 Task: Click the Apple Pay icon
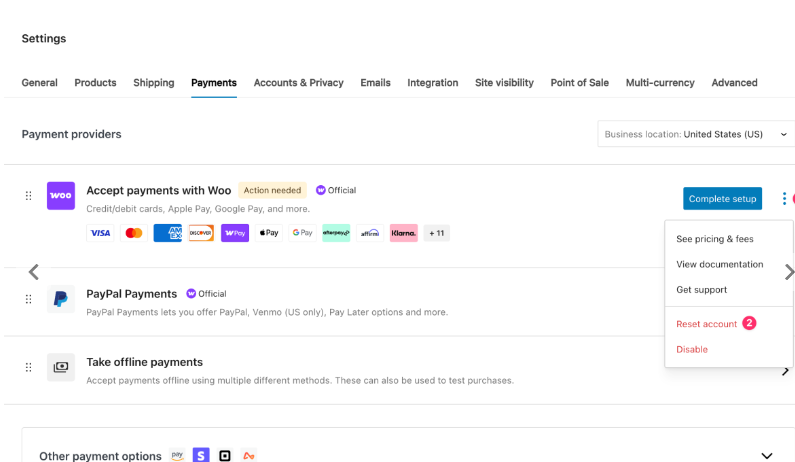click(269, 233)
